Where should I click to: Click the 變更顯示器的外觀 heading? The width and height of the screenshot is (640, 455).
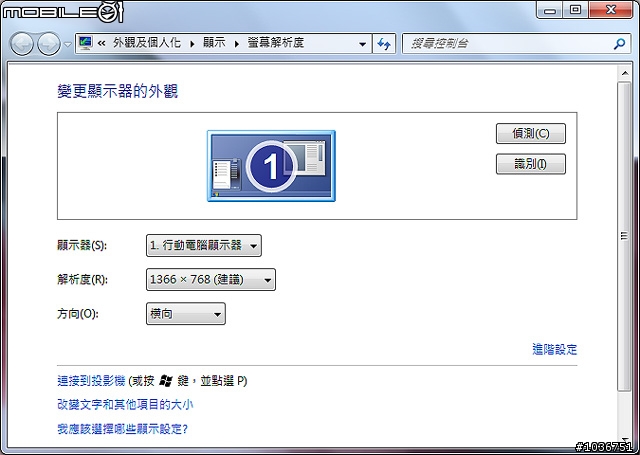[118, 91]
